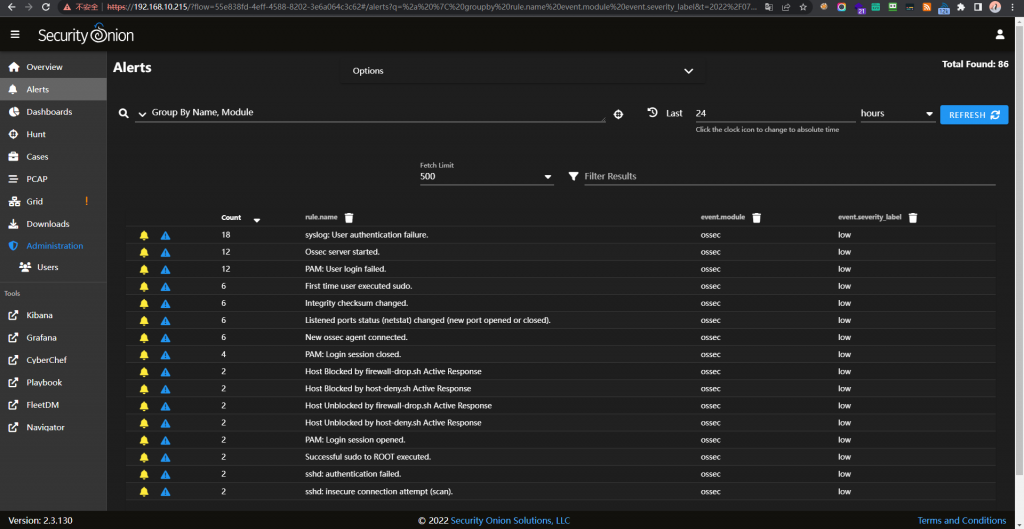Go to Dashboards
Image resolution: width=1024 pixels, height=529 pixels.
point(54,112)
